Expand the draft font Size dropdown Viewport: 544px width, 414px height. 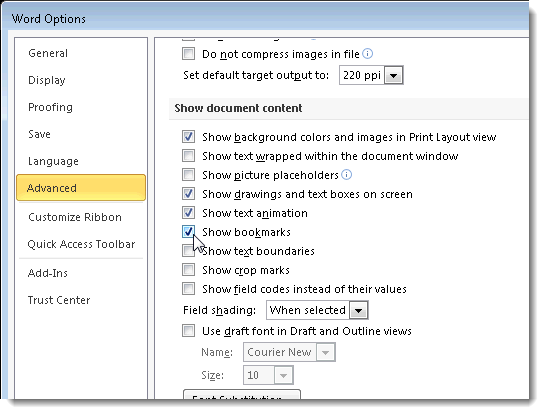(283, 375)
